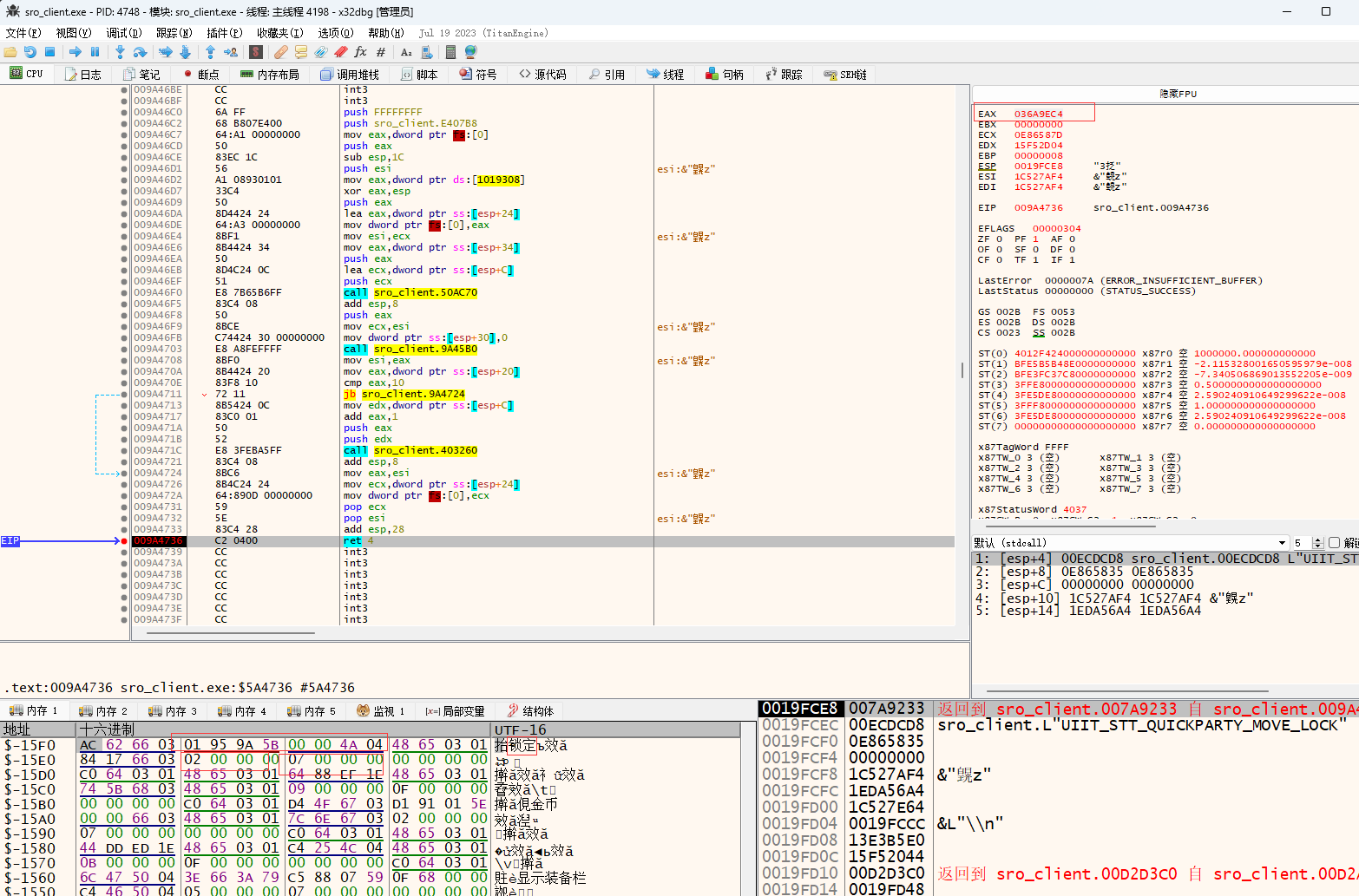This screenshot has height=896, width=1359.
Task: Stop debugging with the square icon
Action: [49, 52]
